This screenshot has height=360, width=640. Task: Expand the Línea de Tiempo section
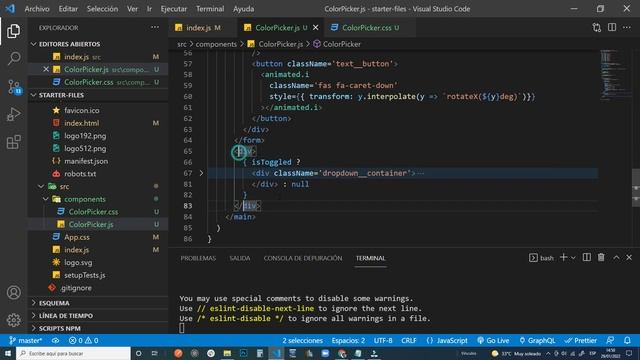click(x=98, y=316)
